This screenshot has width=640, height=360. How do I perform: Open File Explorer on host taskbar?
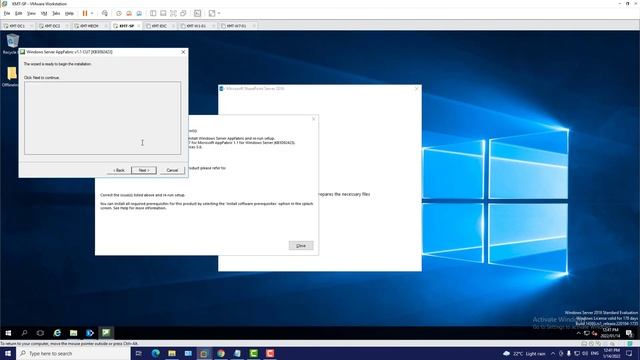tap(172, 353)
